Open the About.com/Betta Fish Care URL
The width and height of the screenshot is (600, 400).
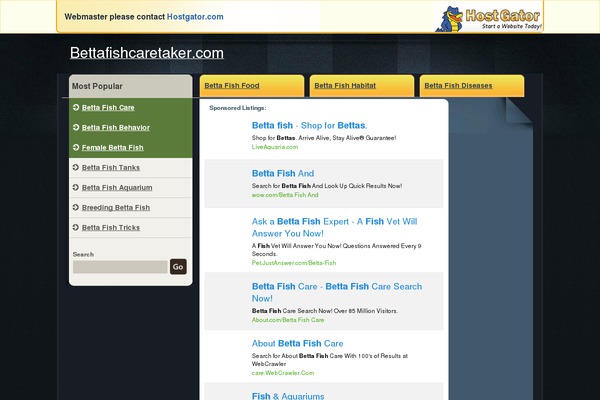pos(288,320)
